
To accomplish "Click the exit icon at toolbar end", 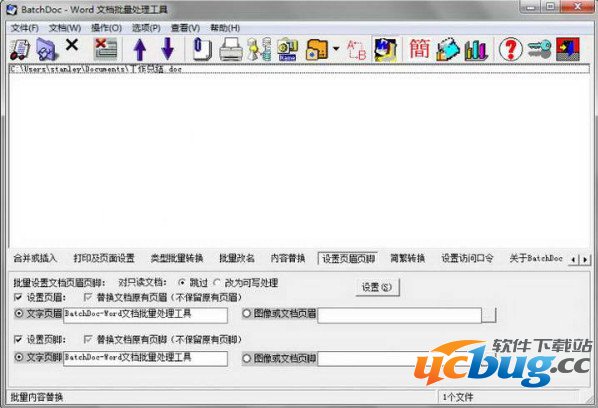I will (x=568, y=49).
